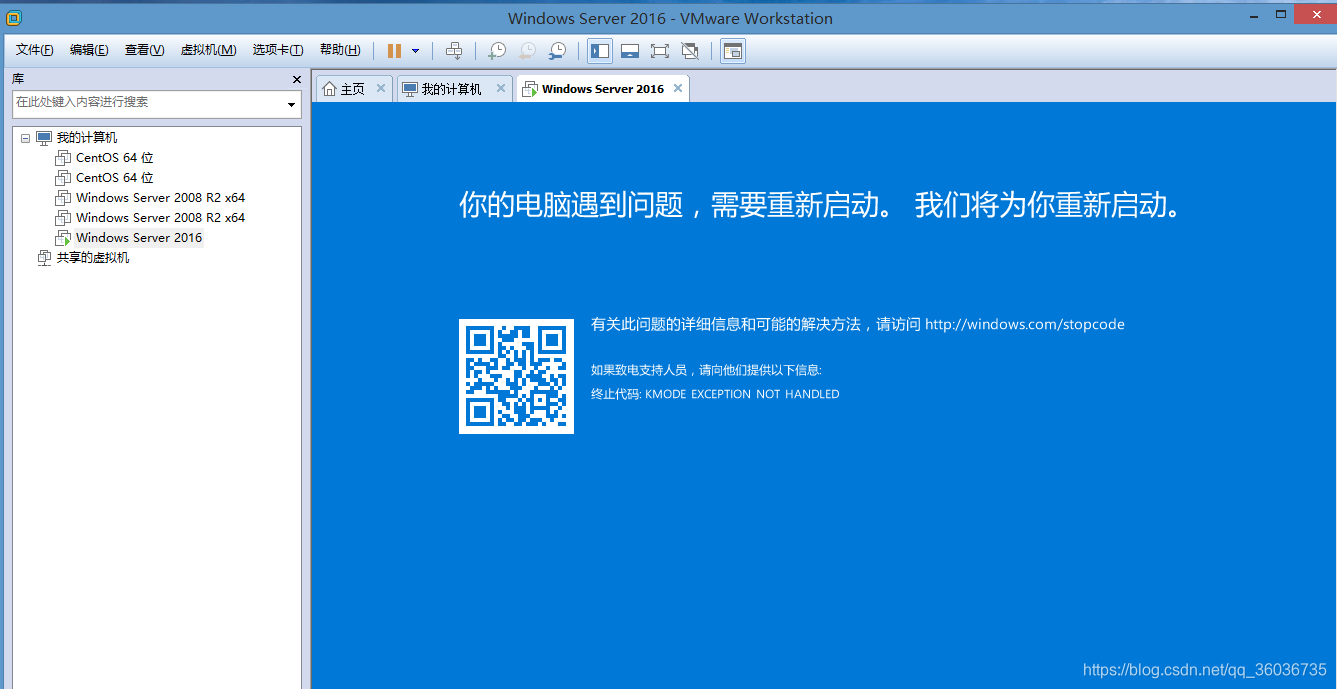Pause the virtual machine with the orange pause button
This screenshot has width=1337, height=689.
[394, 50]
